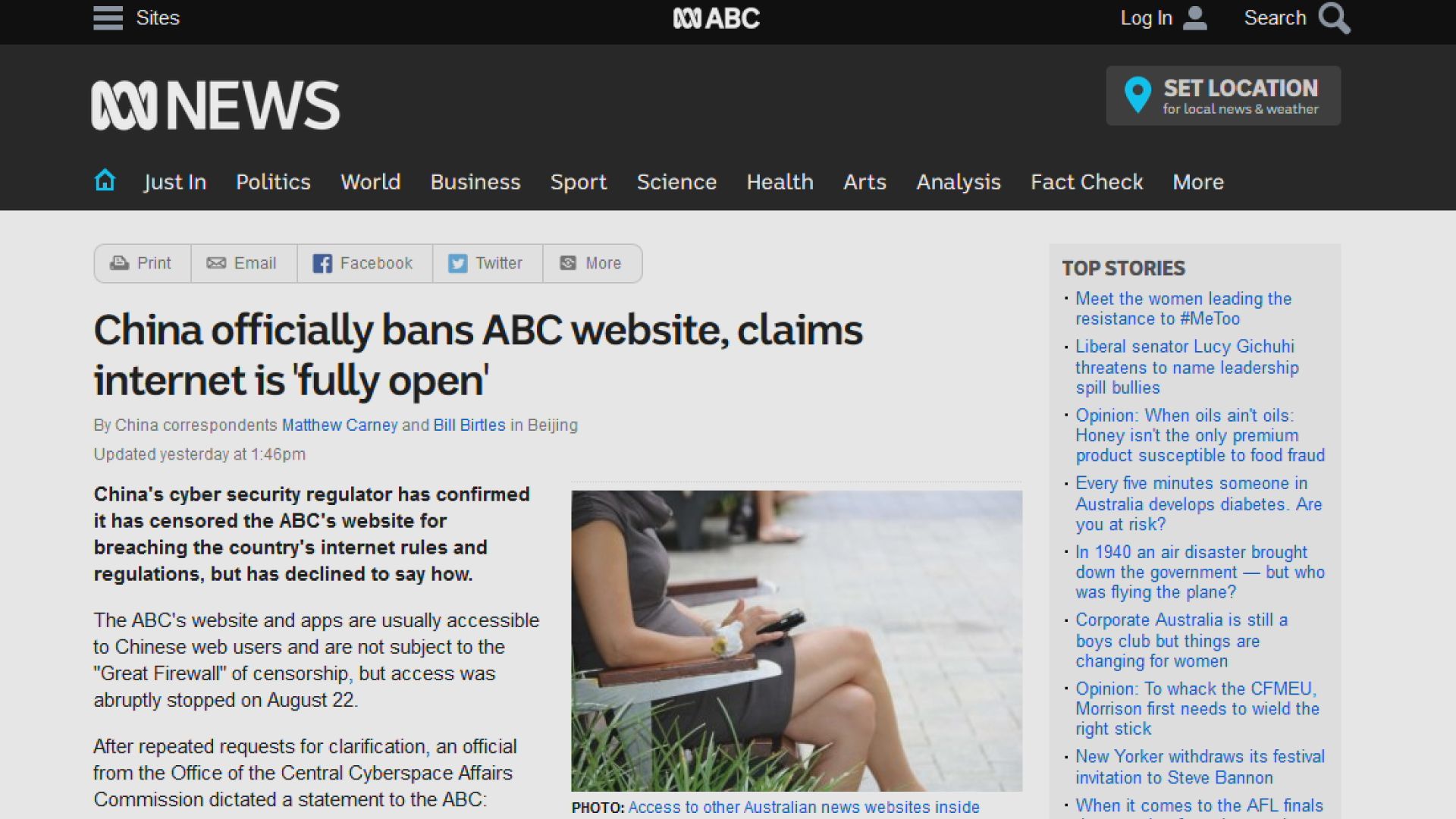1456x819 pixels.
Task: Open author Matthew Carney's link
Action: click(x=340, y=425)
